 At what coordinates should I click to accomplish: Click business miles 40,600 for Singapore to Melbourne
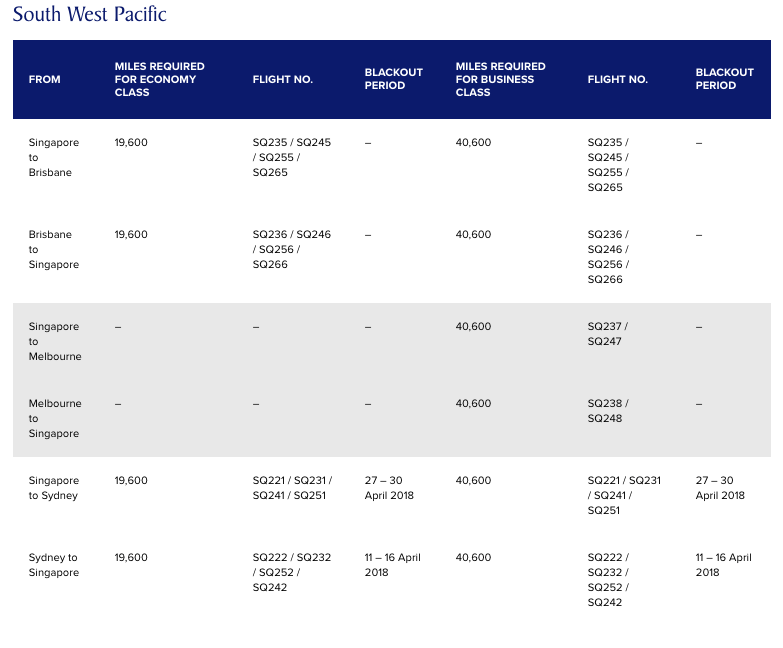click(x=473, y=327)
